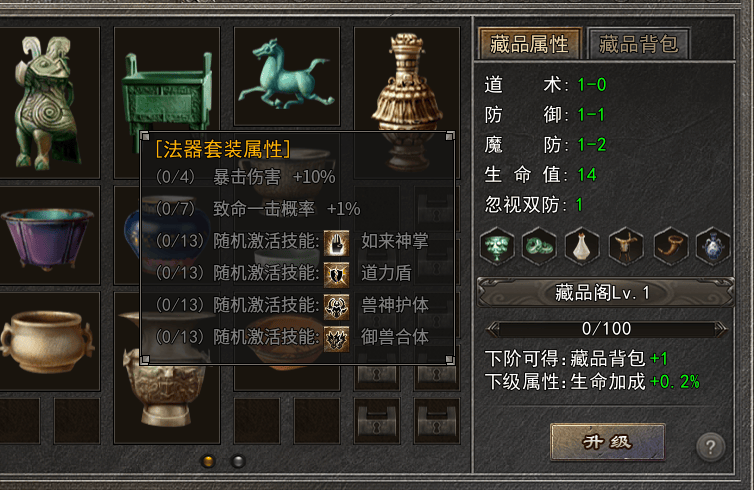Click the 兽神护体 skill icon
The image size is (754, 490).
[336, 307]
